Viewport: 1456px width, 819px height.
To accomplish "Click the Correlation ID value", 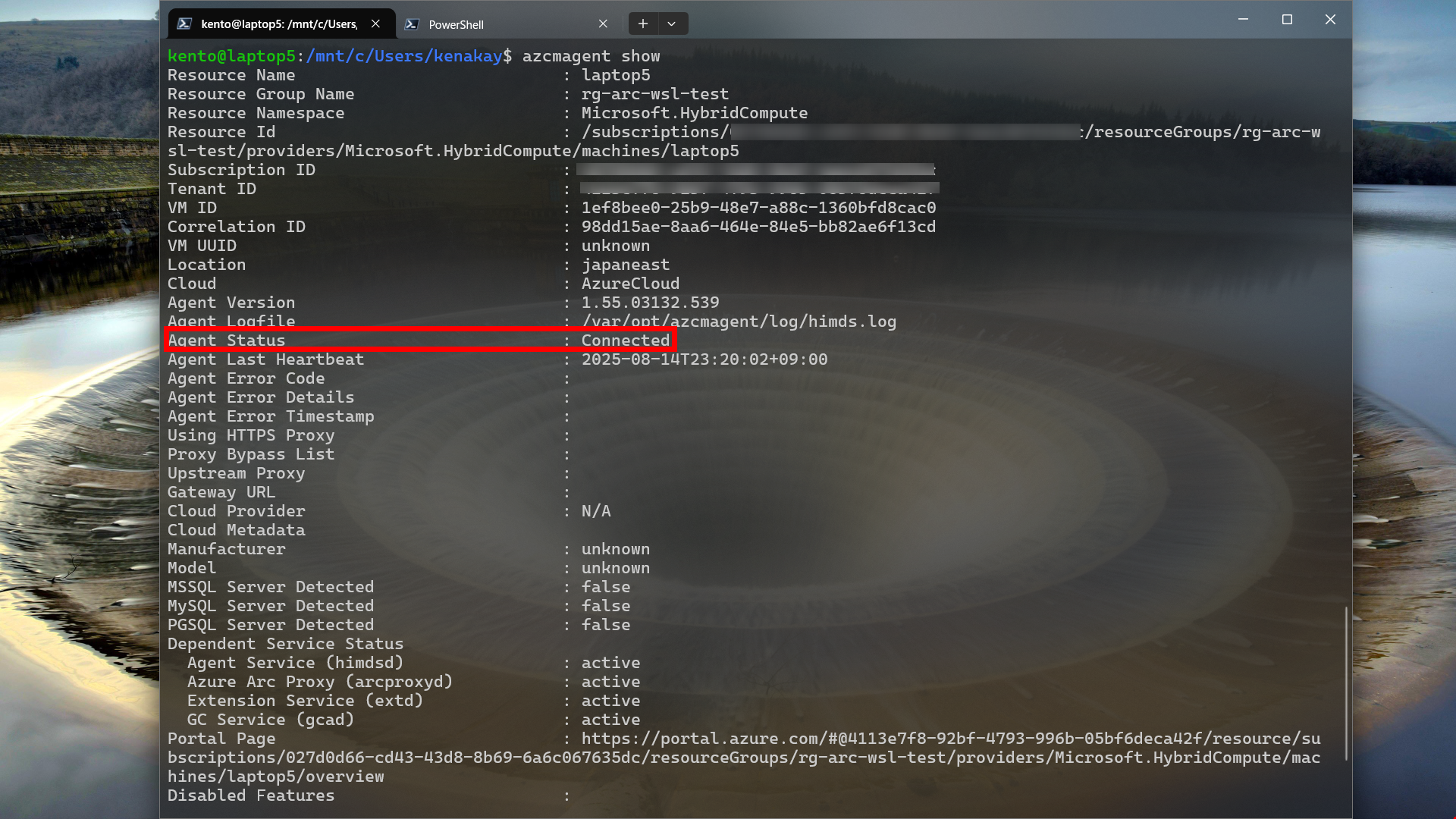I will coord(758,227).
